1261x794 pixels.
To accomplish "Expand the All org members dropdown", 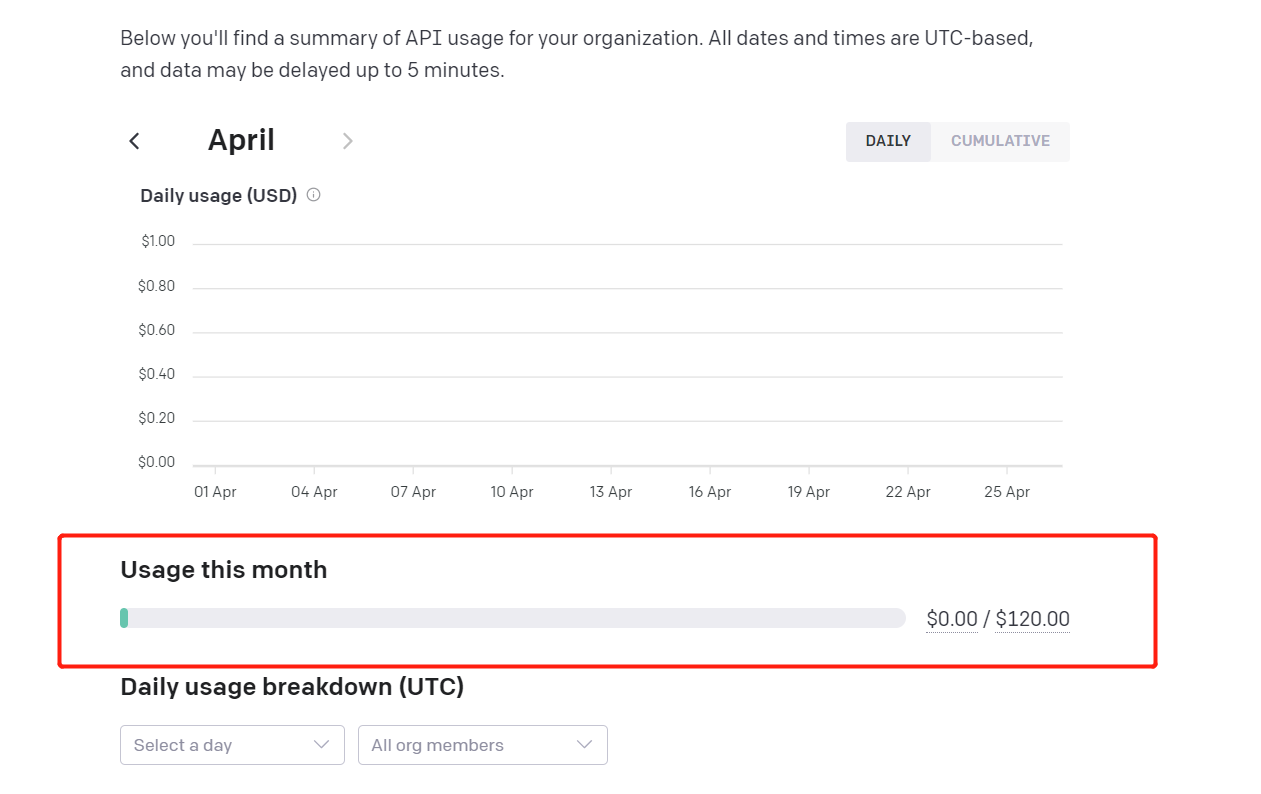I will [x=482, y=745].
